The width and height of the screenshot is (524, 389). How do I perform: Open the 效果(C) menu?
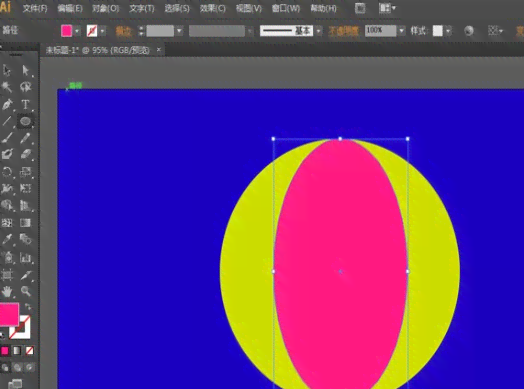click(x=213, y=8)
